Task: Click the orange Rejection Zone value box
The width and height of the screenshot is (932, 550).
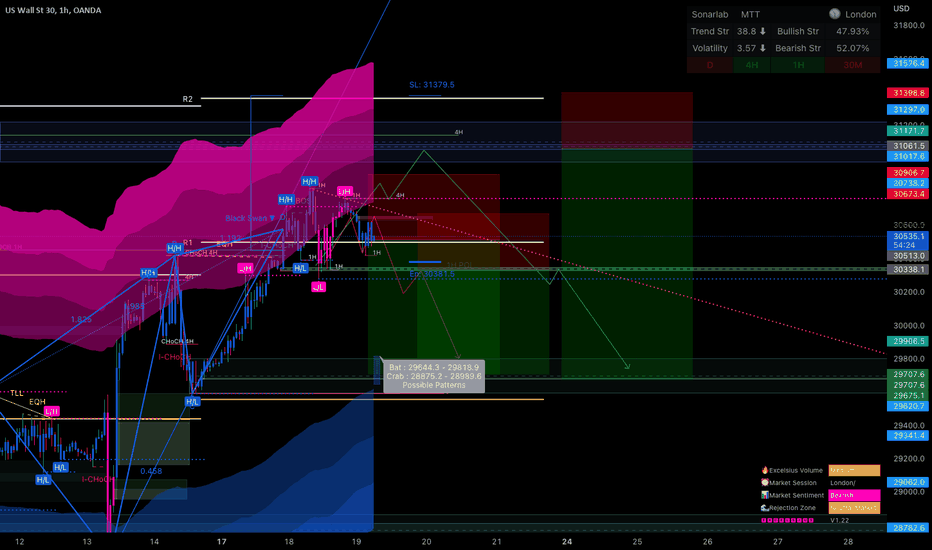Action: click(854, 508)
